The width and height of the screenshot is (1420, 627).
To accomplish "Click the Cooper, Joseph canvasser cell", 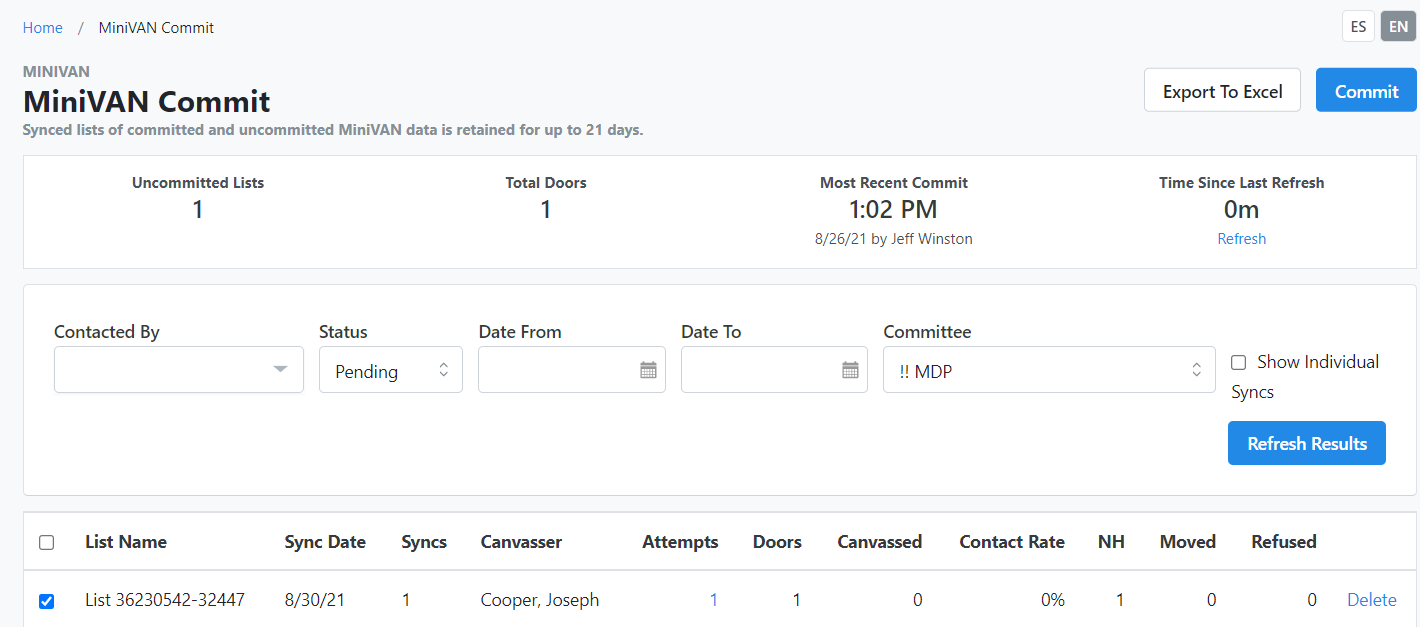I will [x=540, y=600].
